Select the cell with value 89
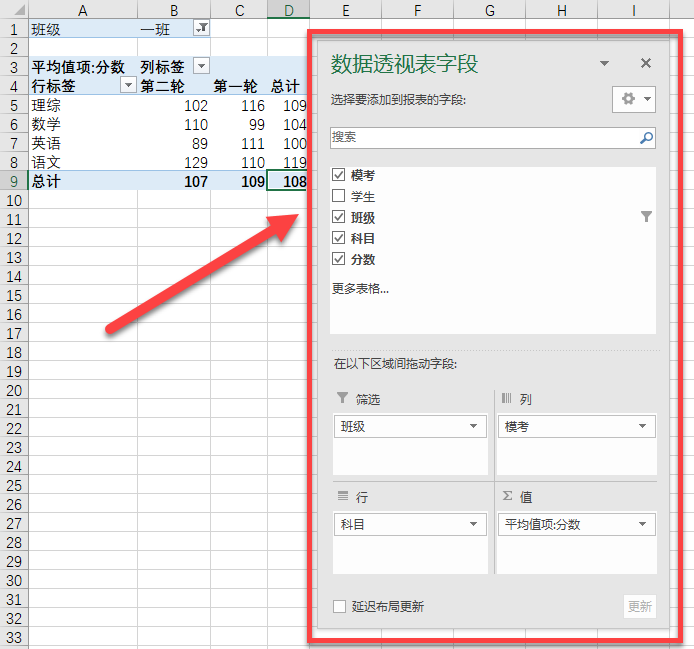Viewport: 694px width, 649px height. pos(174,143)
